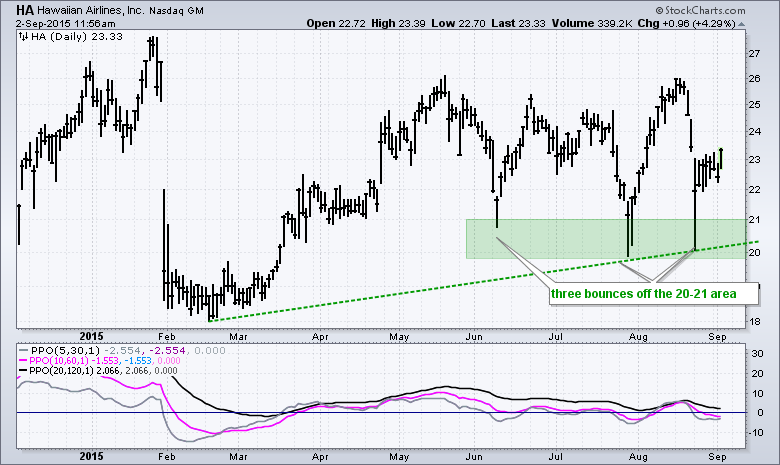The height and width of the screenshot is (465, 780).
Task: Click the PPO(10,60,1) indicator legend label
Action: [x=59, y=361]
